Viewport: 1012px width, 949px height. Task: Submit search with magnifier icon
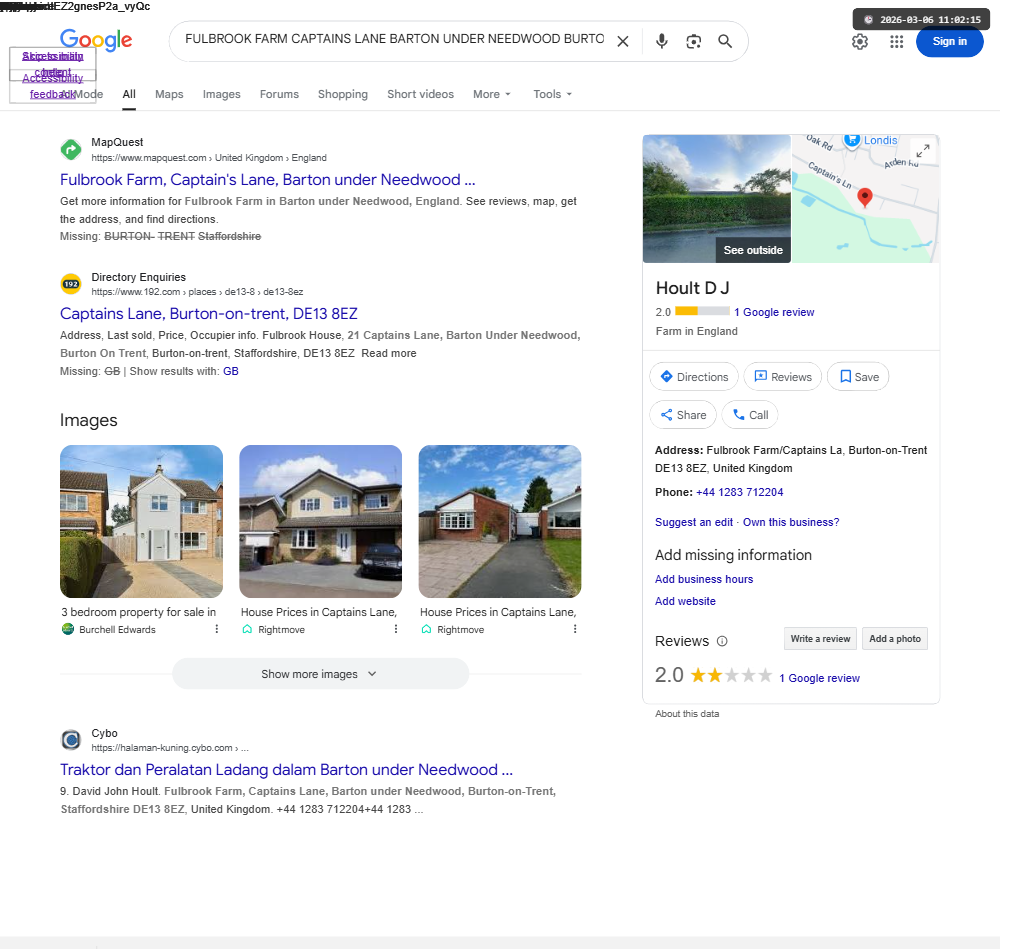click(725, 41)
